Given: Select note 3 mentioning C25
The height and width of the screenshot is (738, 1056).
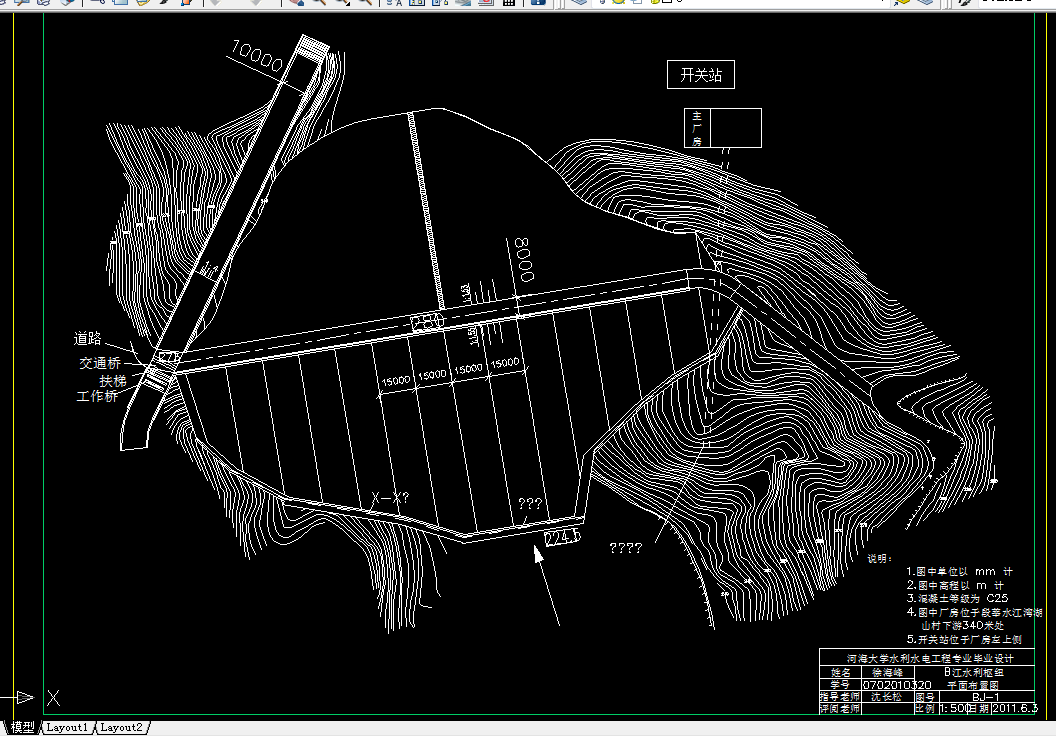Looking at the screenshot, I should [957, 598].
